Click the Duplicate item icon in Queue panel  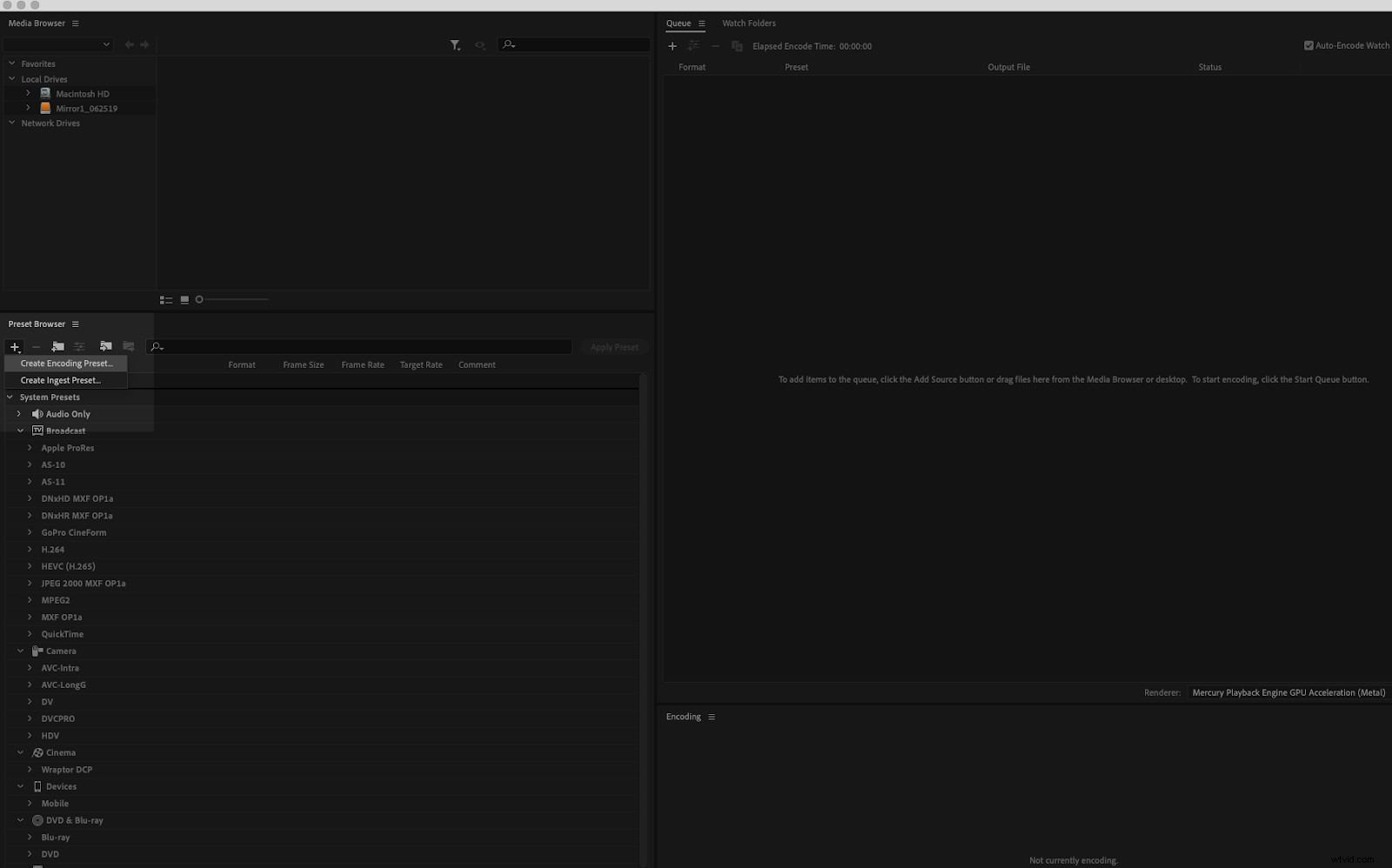click(x=738, y=46)
